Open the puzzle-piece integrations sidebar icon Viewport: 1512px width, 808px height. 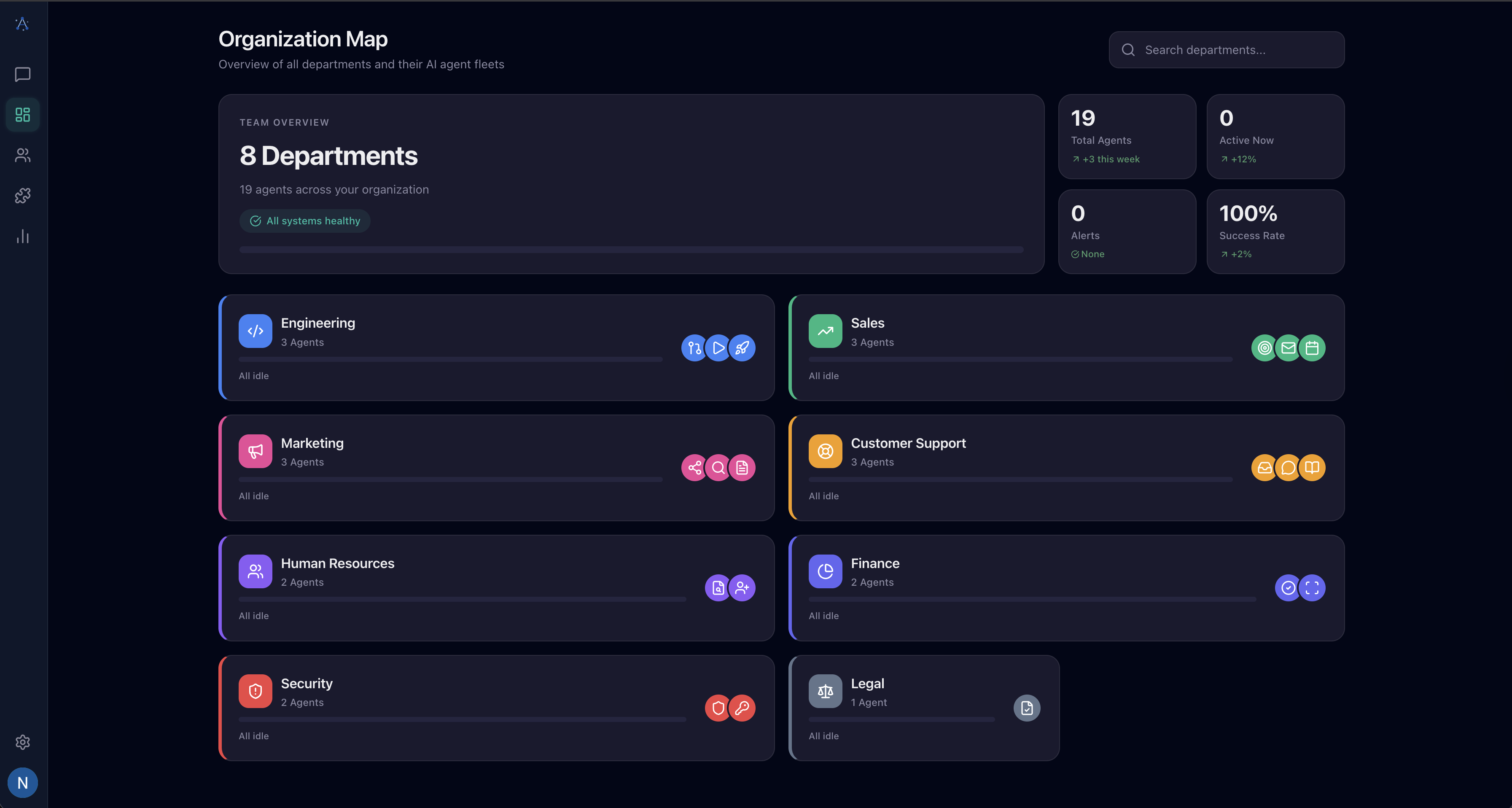click(x=22, y=196)
